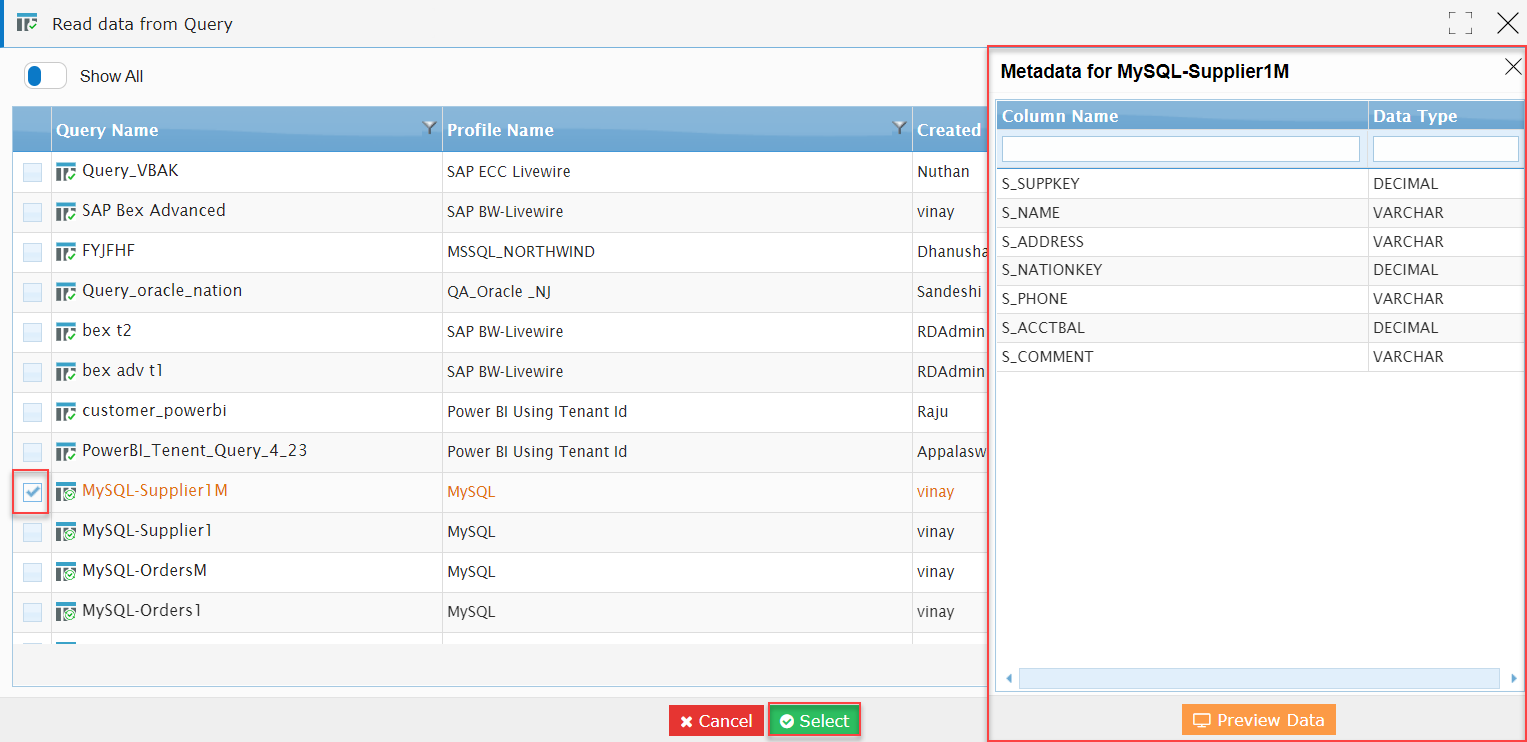Select the S_ACCTBAL metadata row
Viewport: 1527px width, 742px height.
tap(1261, 328)
